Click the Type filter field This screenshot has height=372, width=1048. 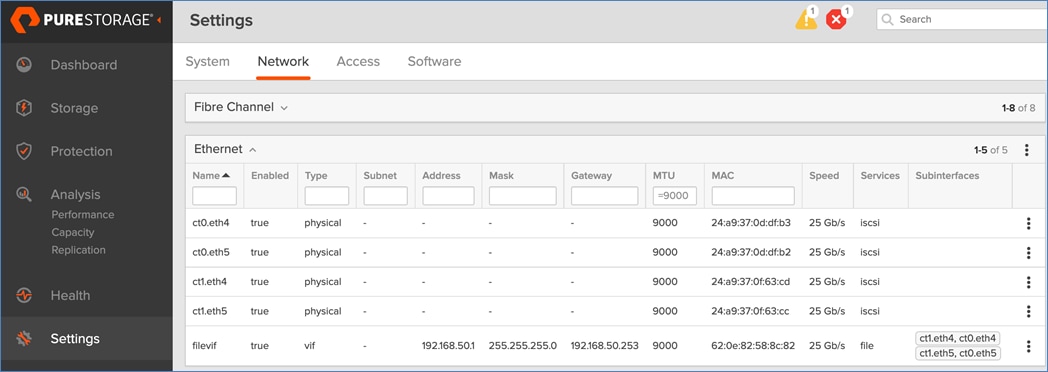tap(327, 196)
